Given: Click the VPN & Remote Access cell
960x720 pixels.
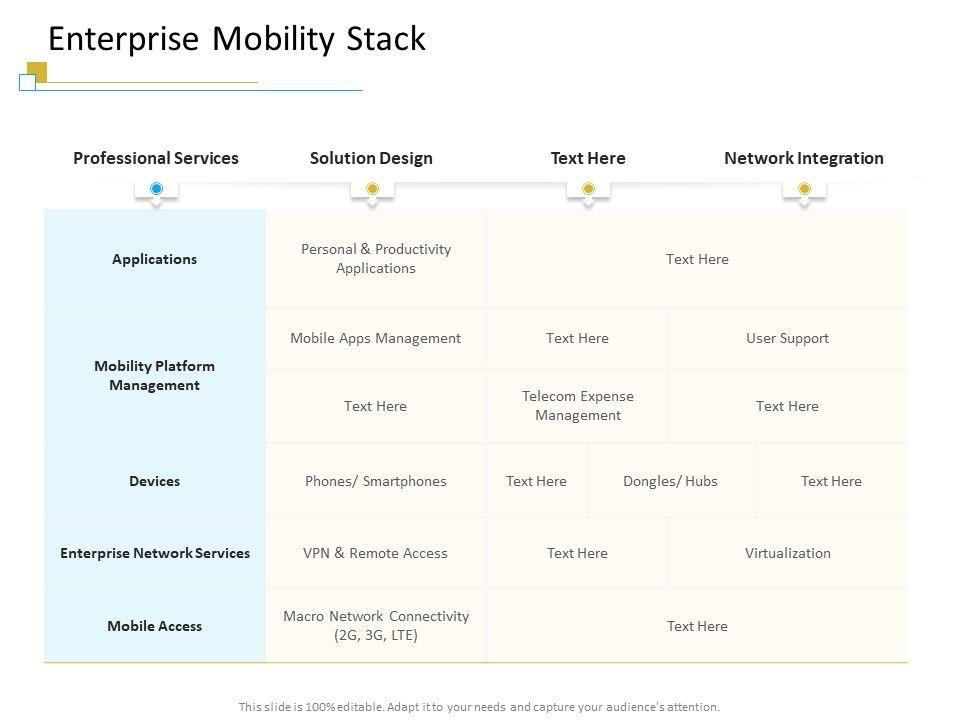Looking at the screenshot, I should 375,553.
